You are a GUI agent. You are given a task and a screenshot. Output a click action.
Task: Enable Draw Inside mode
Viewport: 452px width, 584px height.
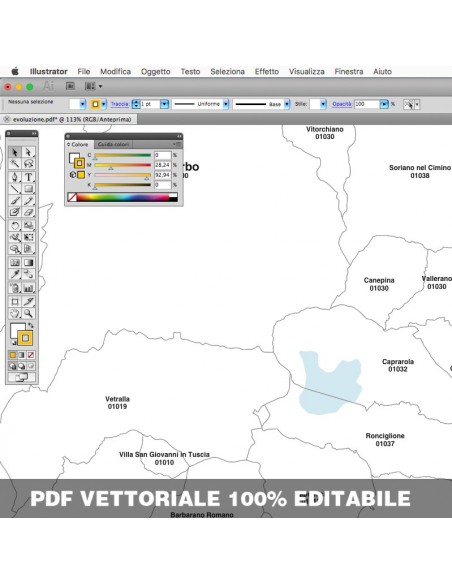(31, 366)
